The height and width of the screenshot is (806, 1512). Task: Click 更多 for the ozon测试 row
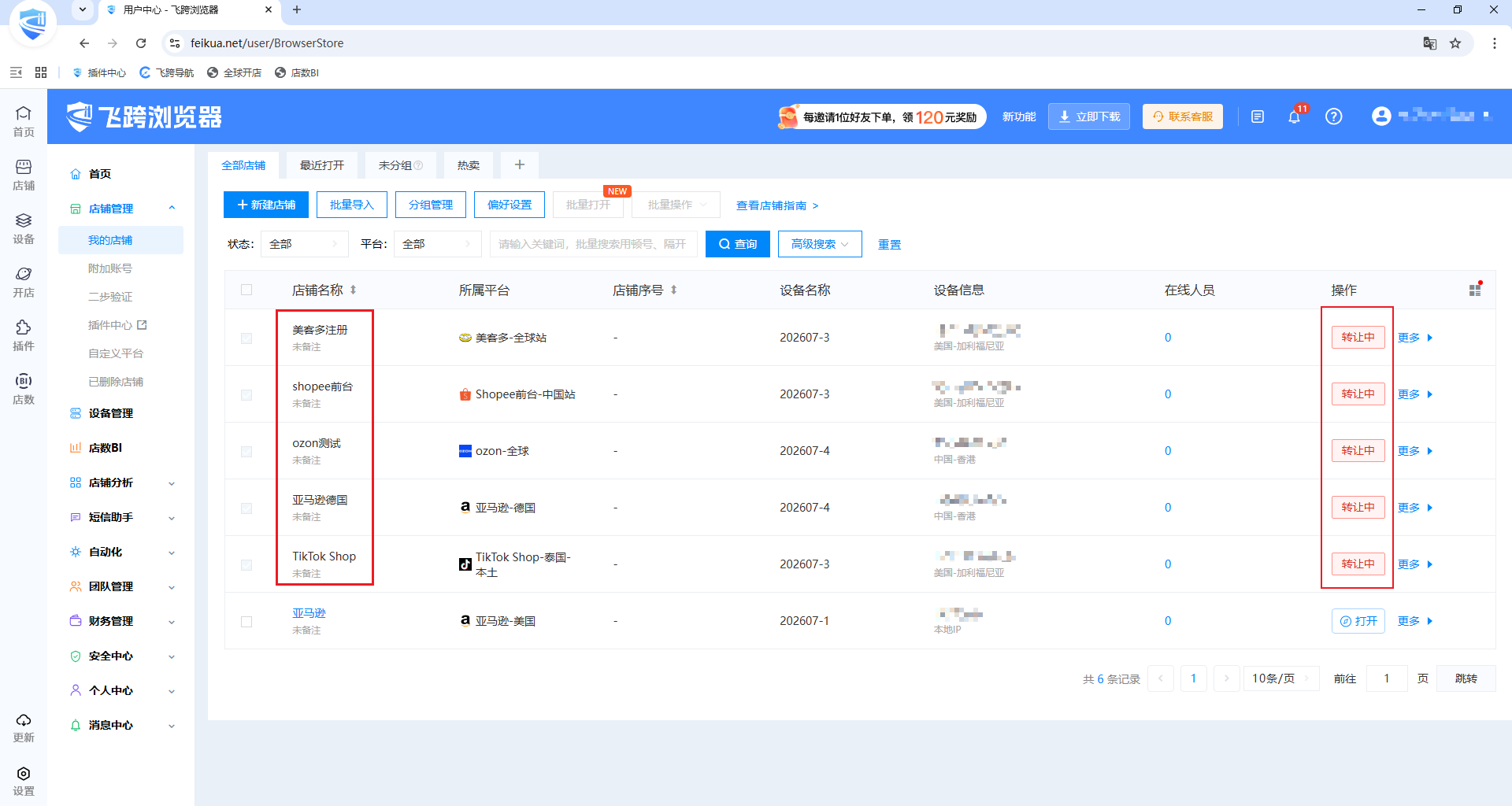point(1415,451)
